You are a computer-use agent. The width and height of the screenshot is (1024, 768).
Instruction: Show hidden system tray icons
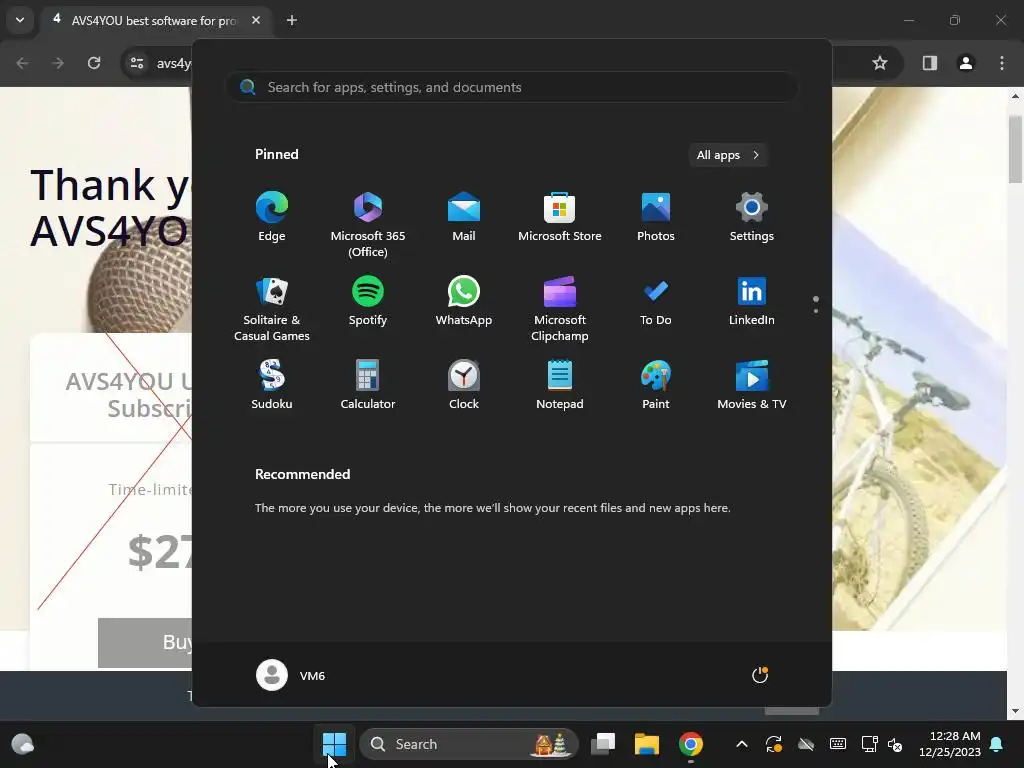click(742, 744)
